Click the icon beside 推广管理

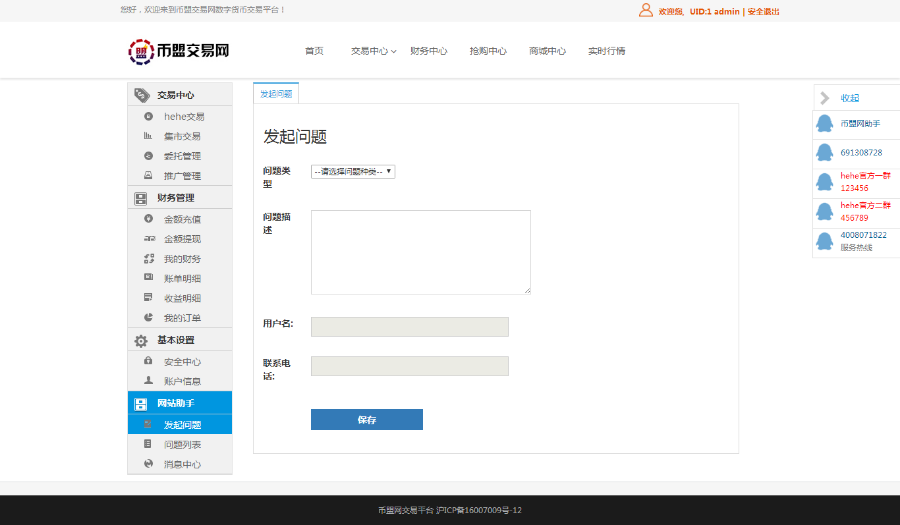(148, 175)
